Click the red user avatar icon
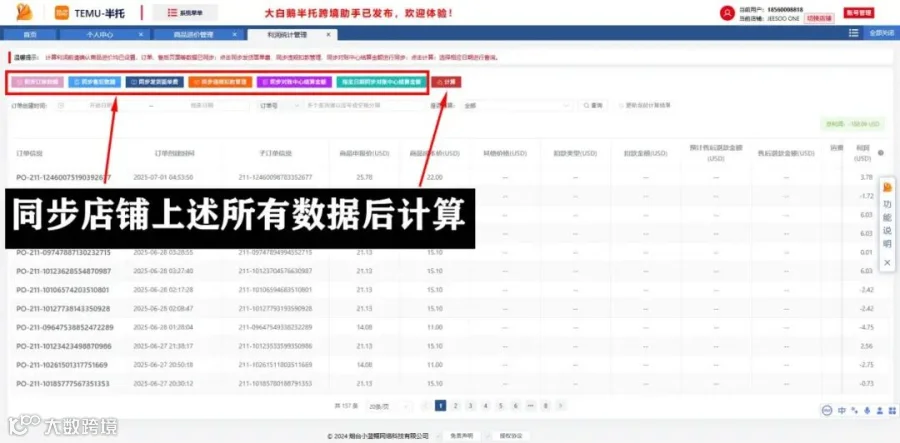 [727, 13]
